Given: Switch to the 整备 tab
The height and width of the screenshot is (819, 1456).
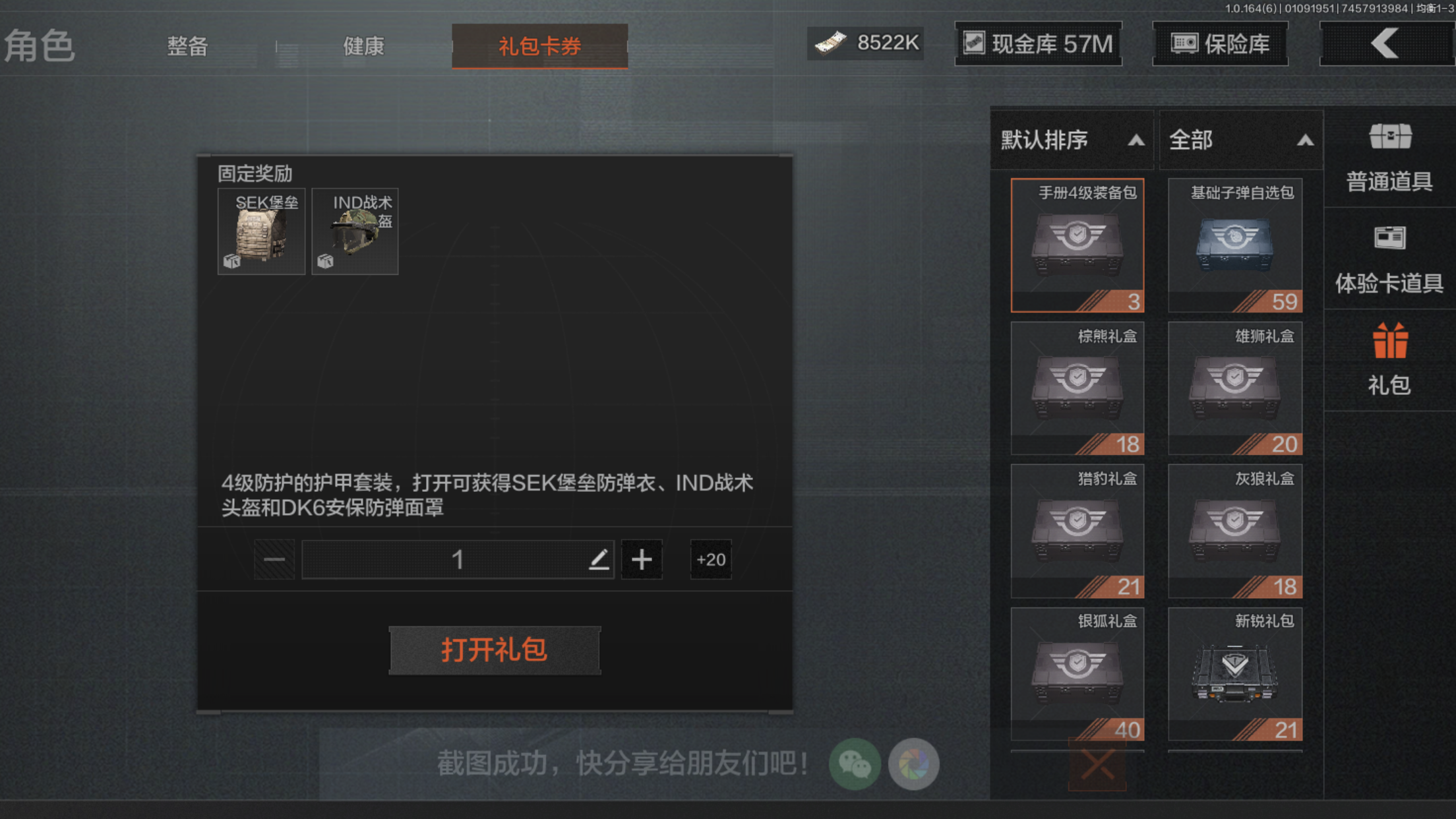Looking at the screenshot, I should pos(187,46).
